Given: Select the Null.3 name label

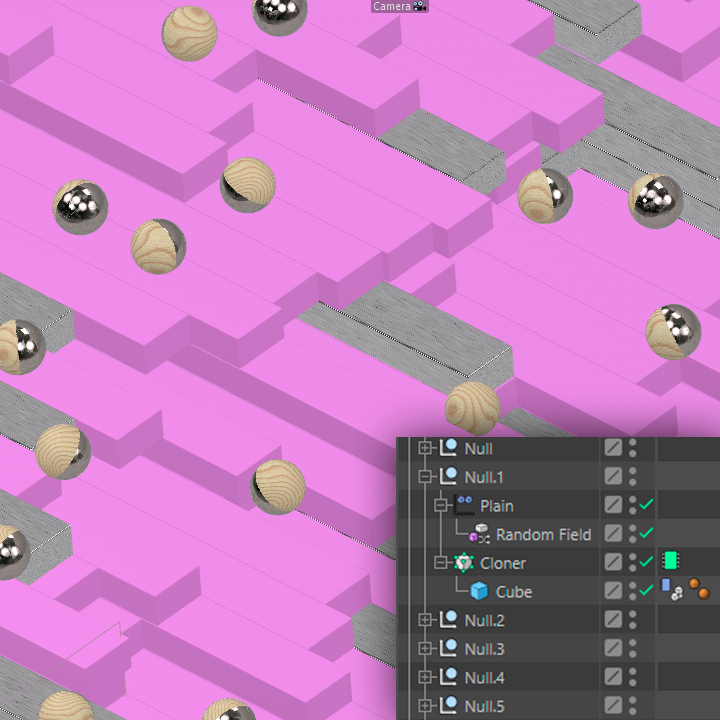Looking at the screenshot, I should (484, 649).
